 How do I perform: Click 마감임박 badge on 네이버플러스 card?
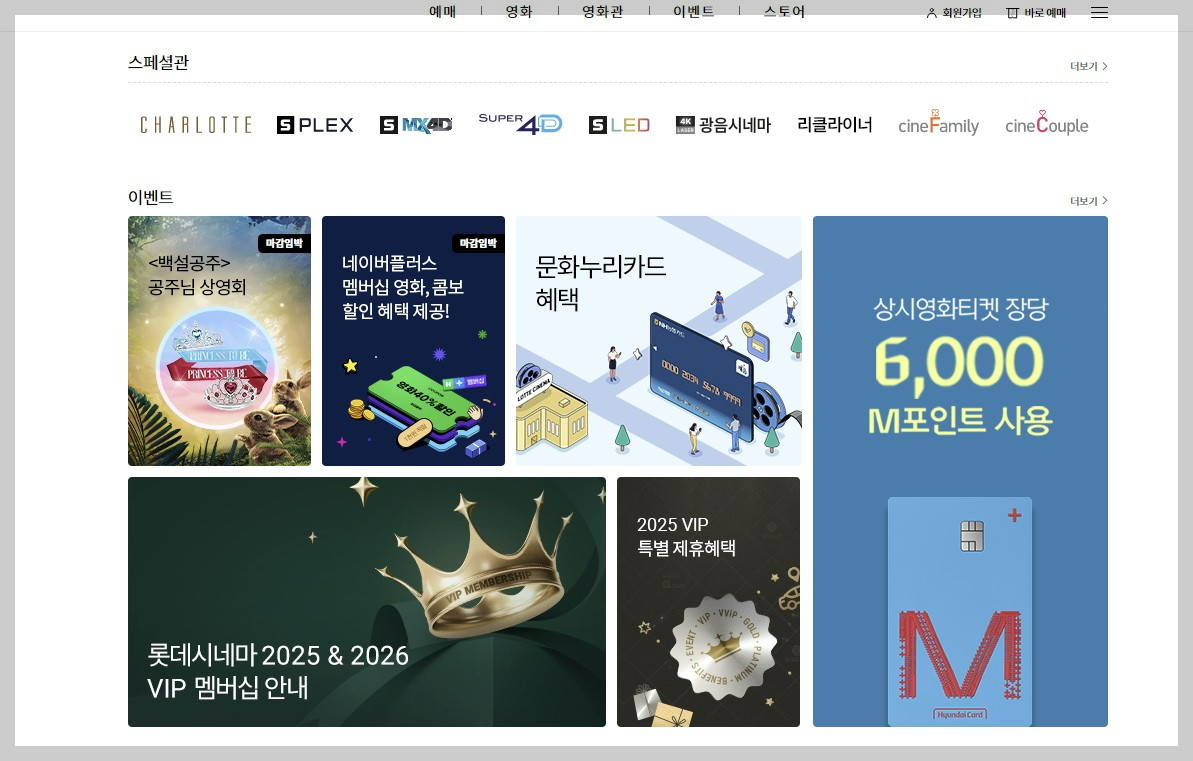pyautogui.click(x=478, y=244)
